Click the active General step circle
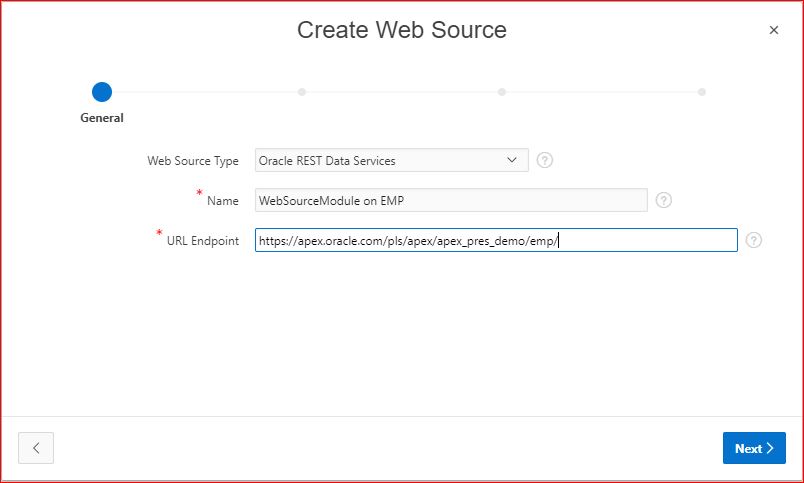The height and width of the screenshot is (483, 804). [102, 92]
